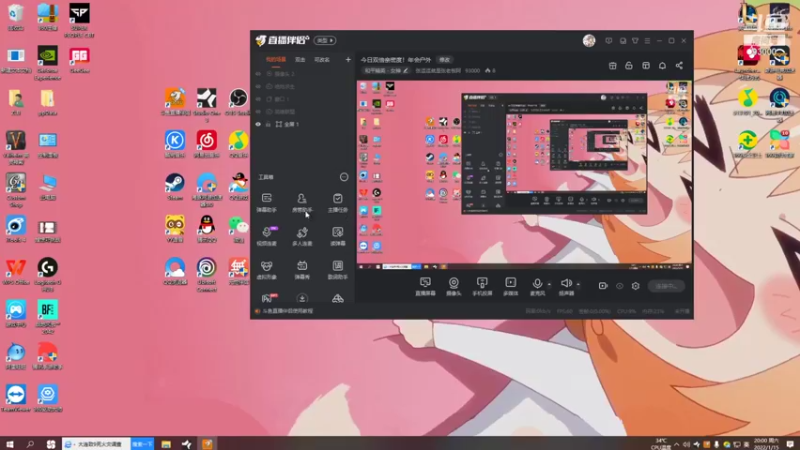
Task: Open the WeChat desktop icon
Action: point(238,229)
